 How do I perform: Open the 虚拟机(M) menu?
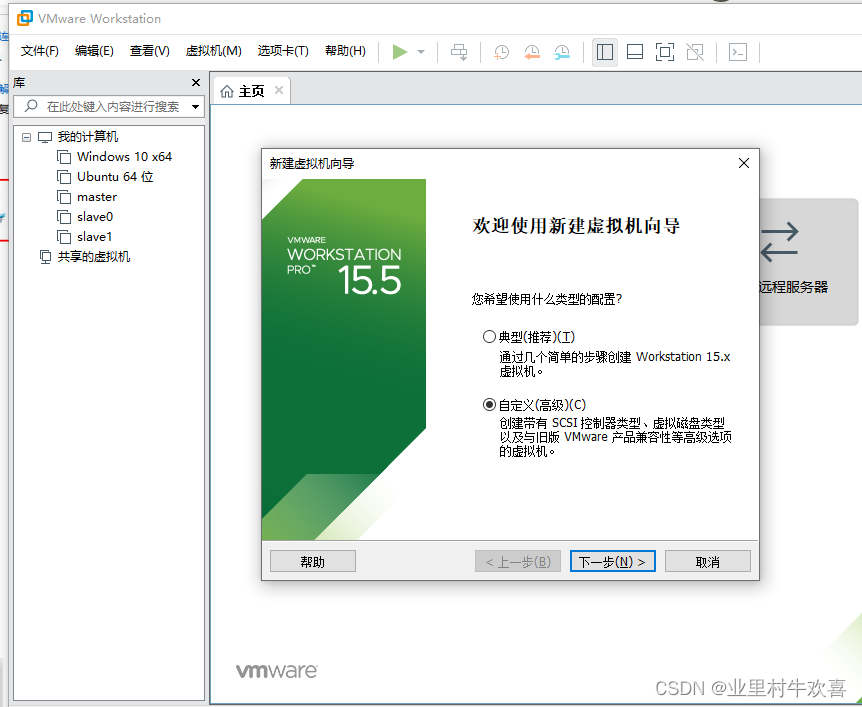[x=213, y=51]
